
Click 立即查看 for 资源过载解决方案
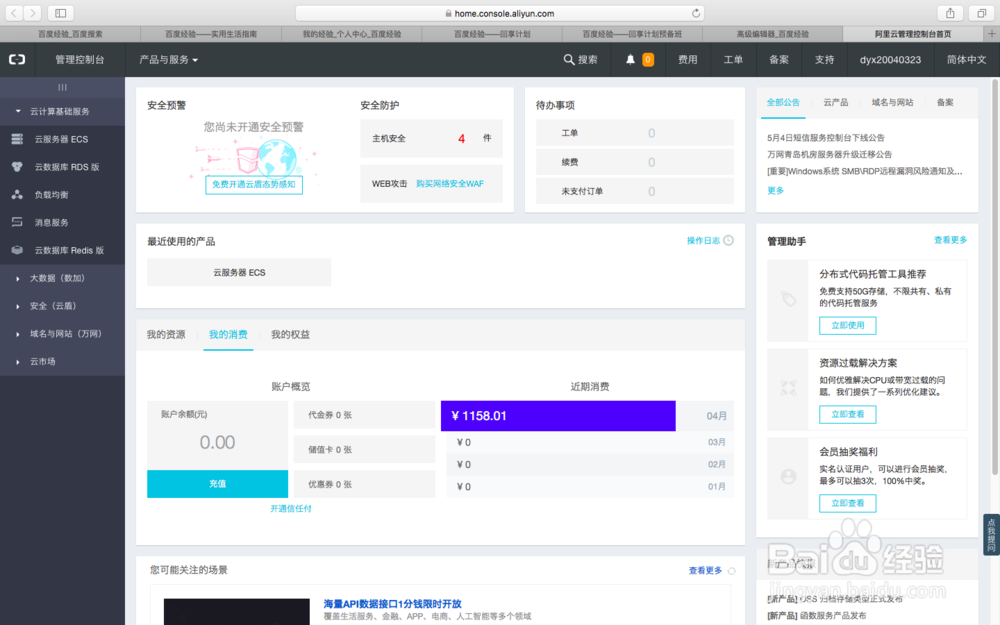[x=848, y=415]
